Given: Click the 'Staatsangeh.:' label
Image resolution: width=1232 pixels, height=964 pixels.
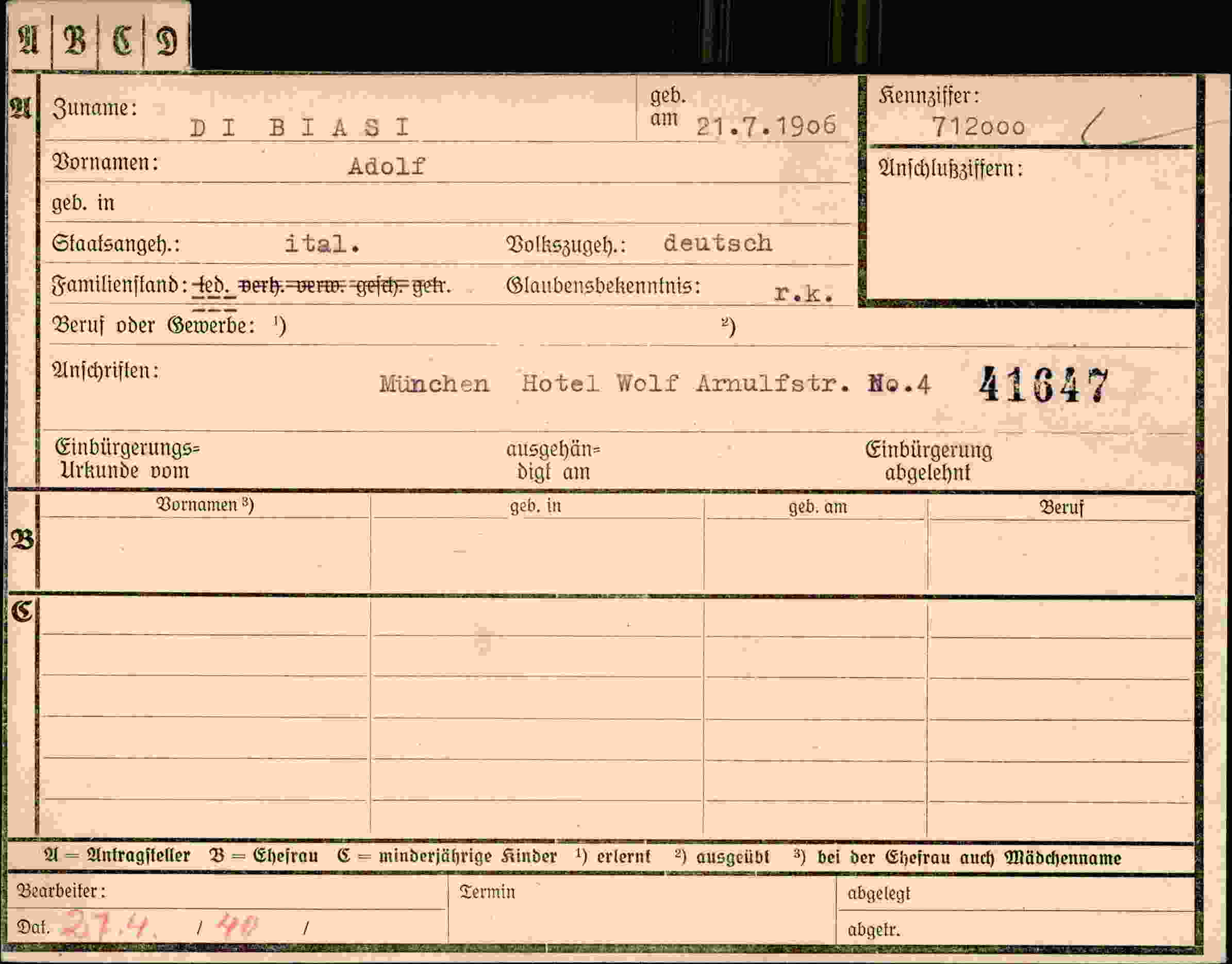Looking at the screenshot, I should coord(115,244).
